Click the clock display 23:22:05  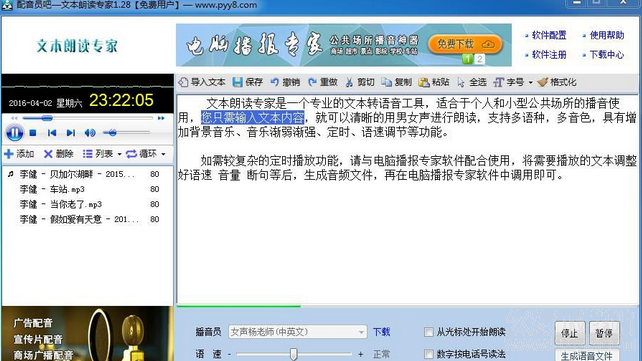click(121, 100)
